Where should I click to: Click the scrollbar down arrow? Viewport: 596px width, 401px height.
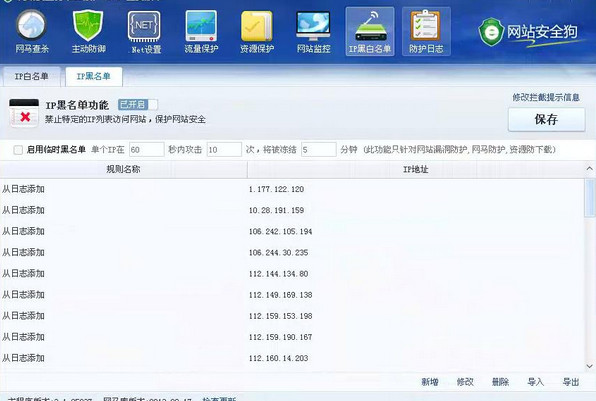590,366
